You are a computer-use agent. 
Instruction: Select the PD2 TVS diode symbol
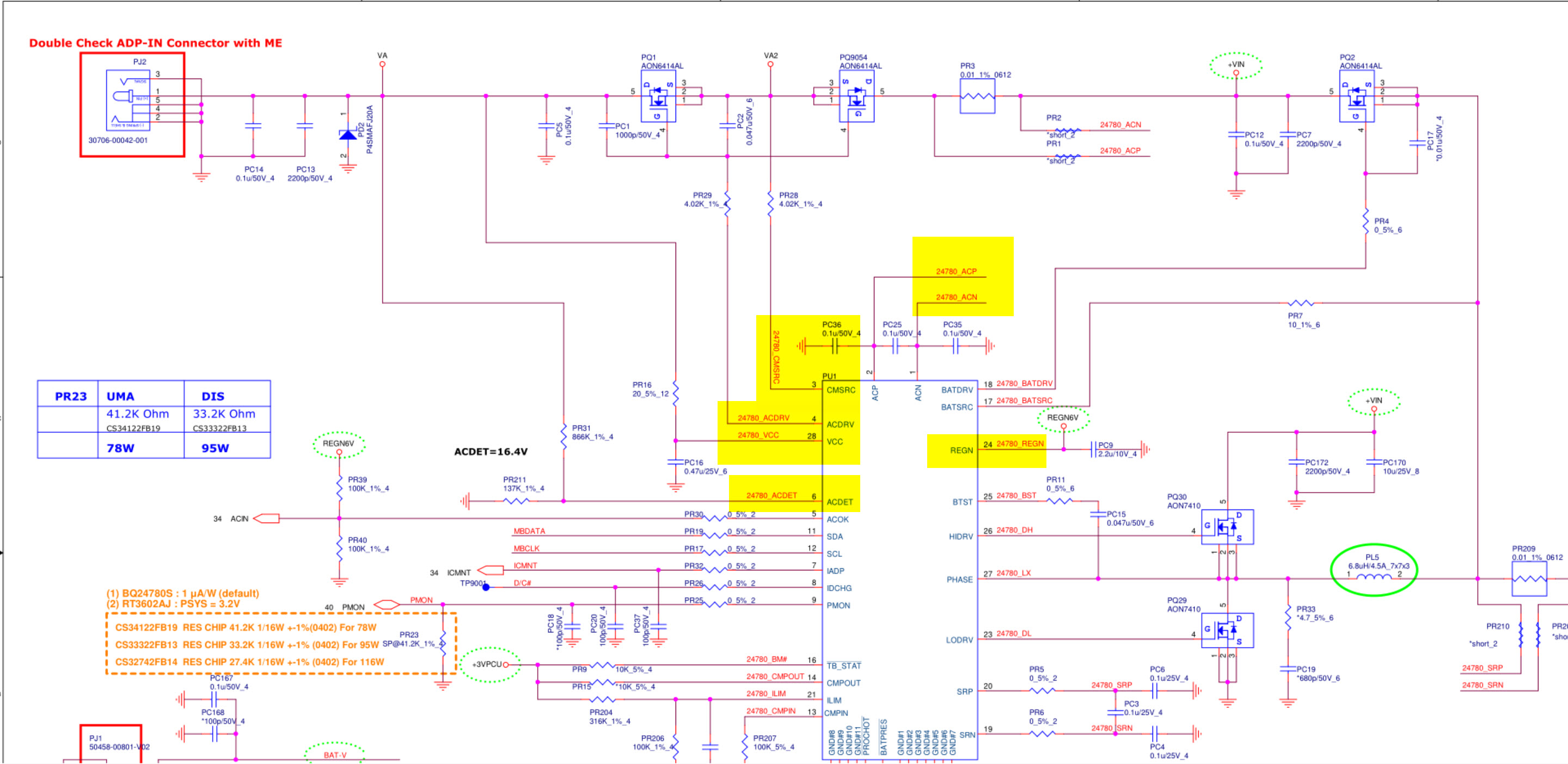[347, 134]
